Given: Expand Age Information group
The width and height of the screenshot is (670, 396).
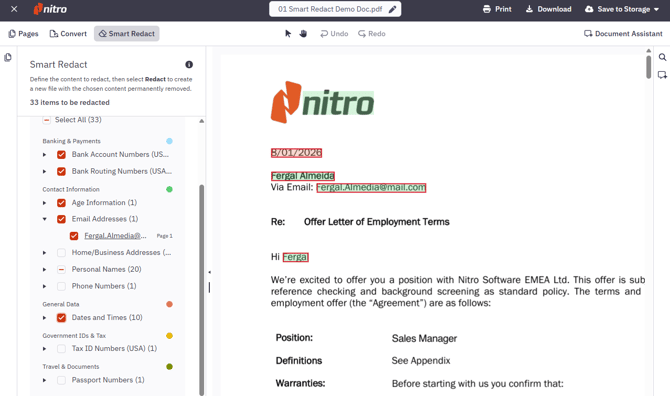Looking at the screenshot, I should click(44, 203).
